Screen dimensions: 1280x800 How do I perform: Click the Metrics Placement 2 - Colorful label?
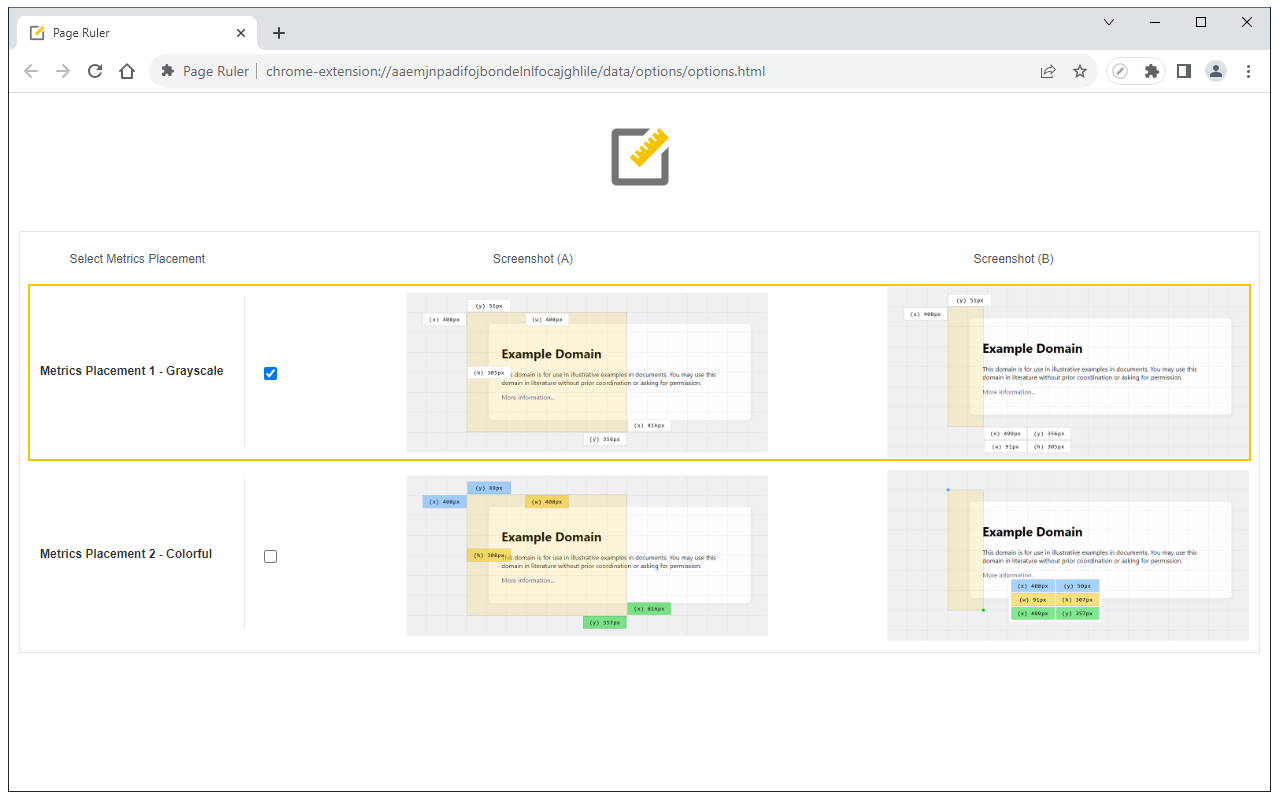tap(126, 554)
